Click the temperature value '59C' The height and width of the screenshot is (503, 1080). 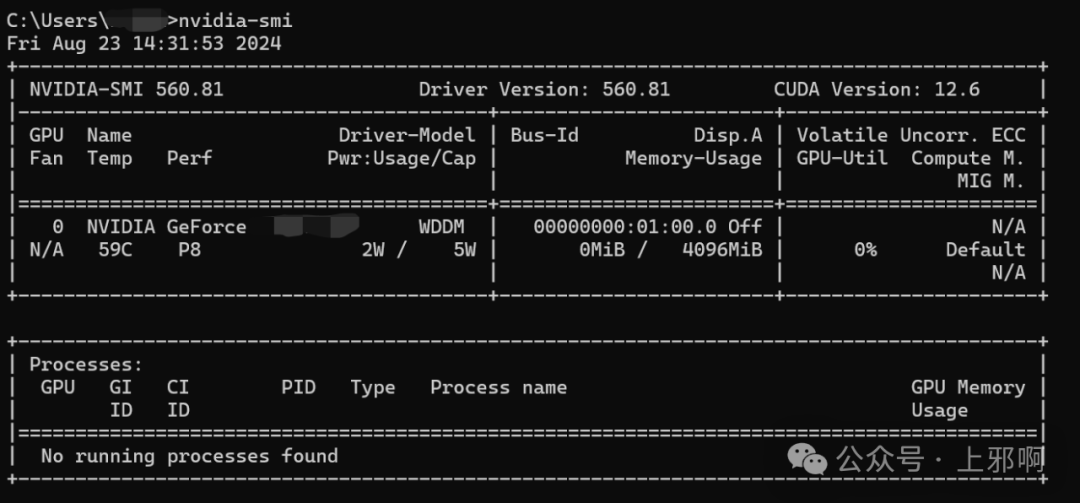[x=115, y=249]
